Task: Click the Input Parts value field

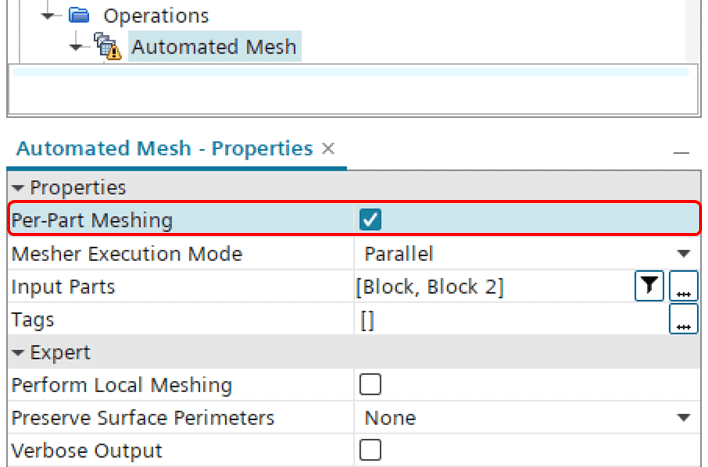Action: click(494, 286)
